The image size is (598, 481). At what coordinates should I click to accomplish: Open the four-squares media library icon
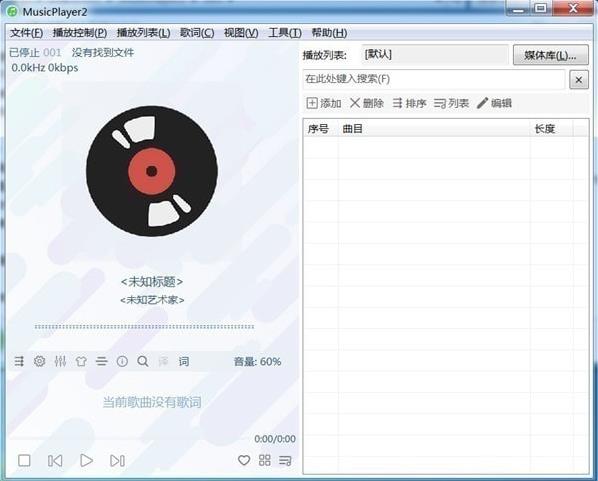(265, 460)
